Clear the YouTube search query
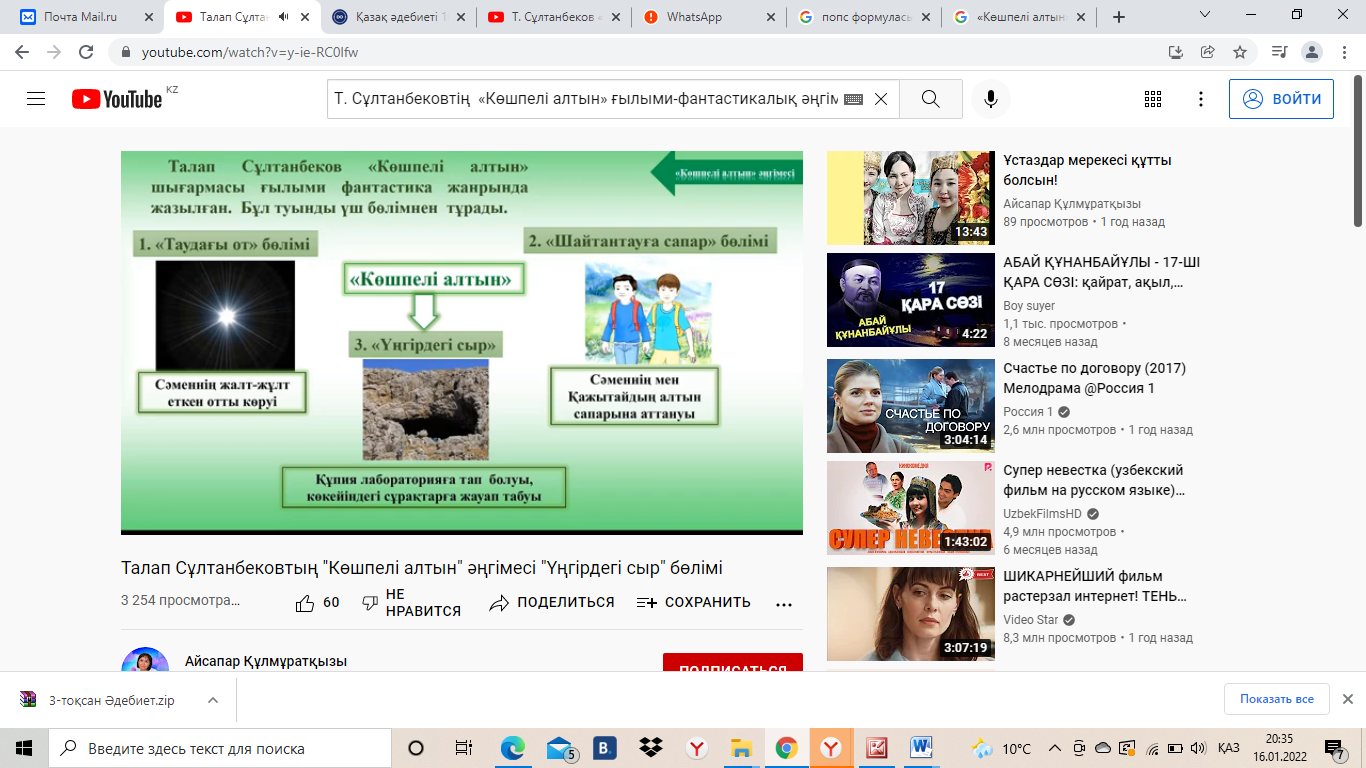The image size is (1366, 768). click(x=881, y=99)
